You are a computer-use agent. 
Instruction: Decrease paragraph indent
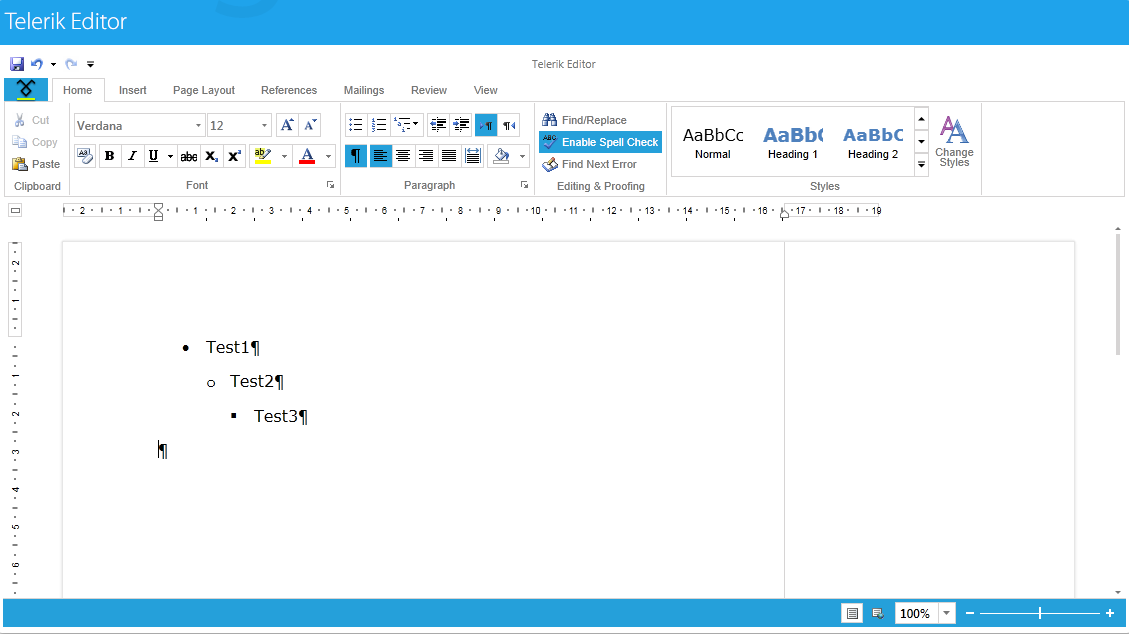tap(438, 125)
